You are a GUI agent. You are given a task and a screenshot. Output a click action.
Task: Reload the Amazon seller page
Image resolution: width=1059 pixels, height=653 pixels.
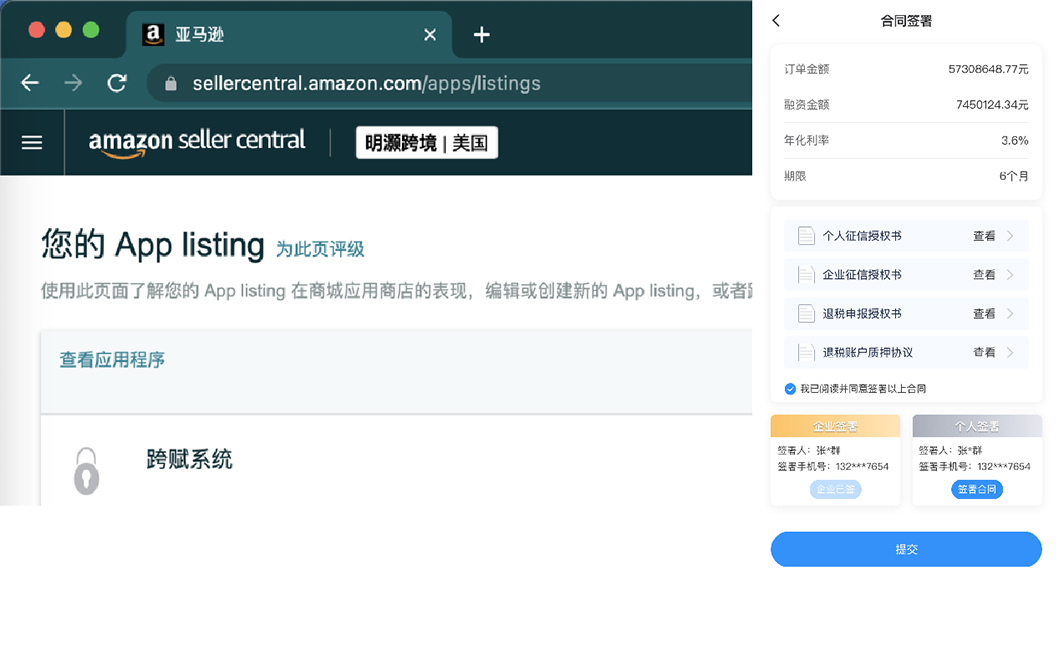pyautogui.click(x=117, y=83)
